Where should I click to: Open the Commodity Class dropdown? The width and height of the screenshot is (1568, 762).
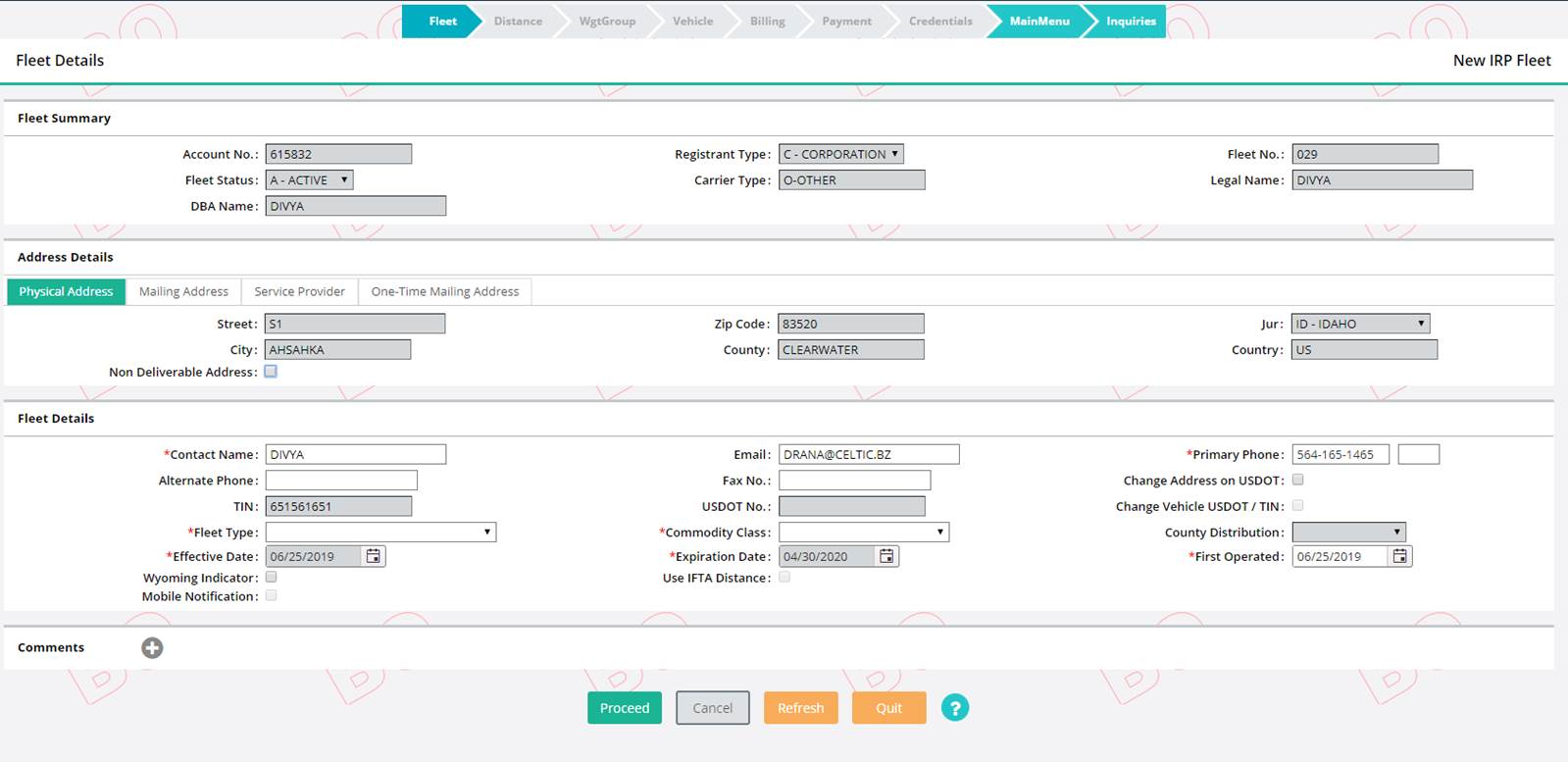(864, 533)
